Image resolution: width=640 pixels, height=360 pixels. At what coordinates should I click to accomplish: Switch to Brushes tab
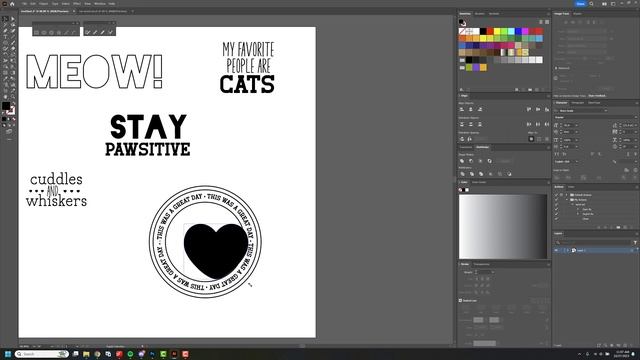480,14
